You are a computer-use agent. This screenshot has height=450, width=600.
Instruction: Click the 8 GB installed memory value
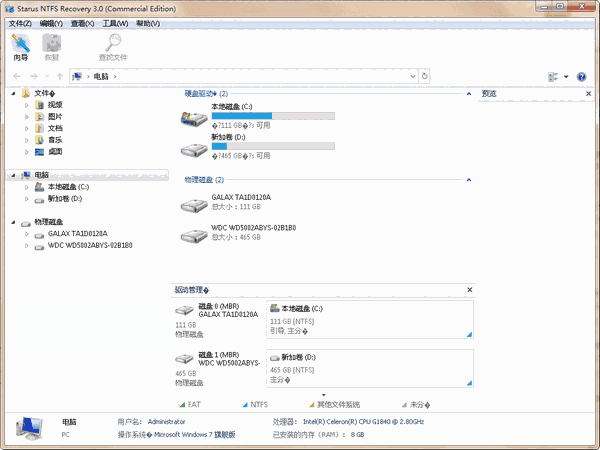tap(357, 435)
